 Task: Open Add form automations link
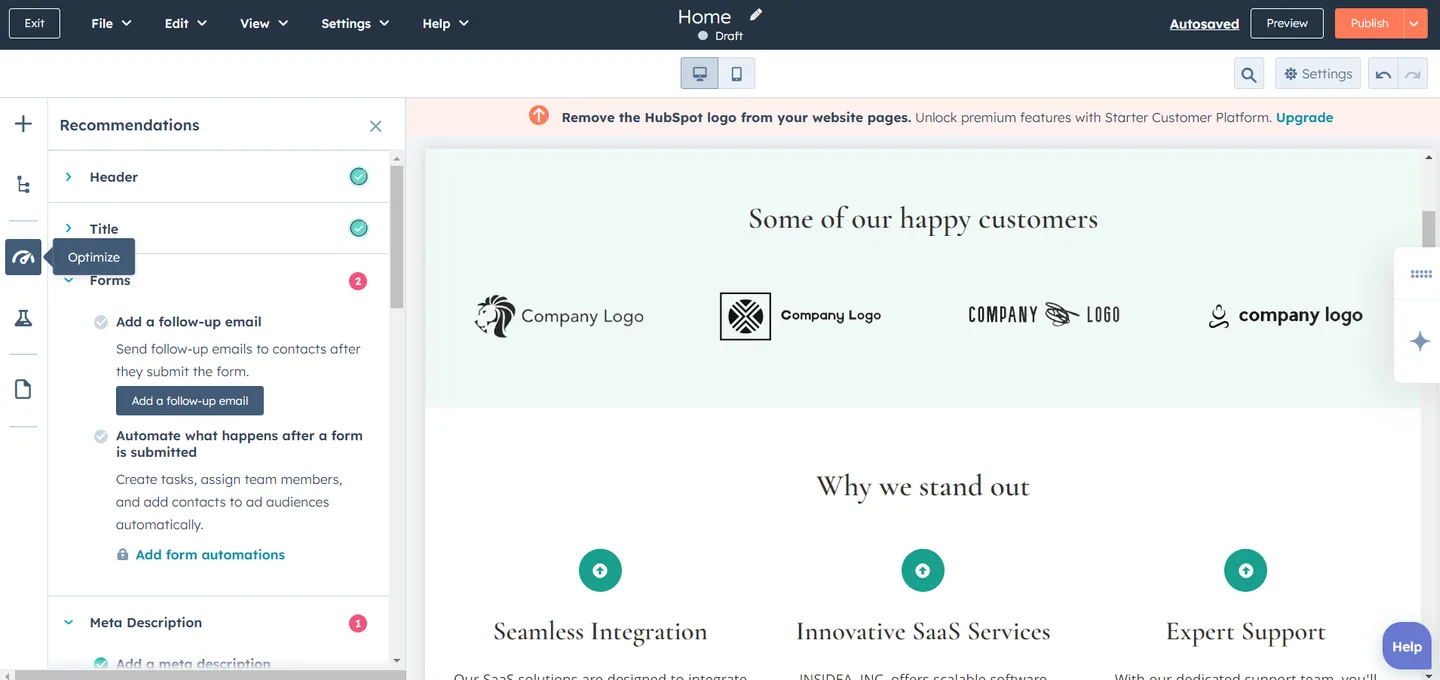tap(210, 554)
